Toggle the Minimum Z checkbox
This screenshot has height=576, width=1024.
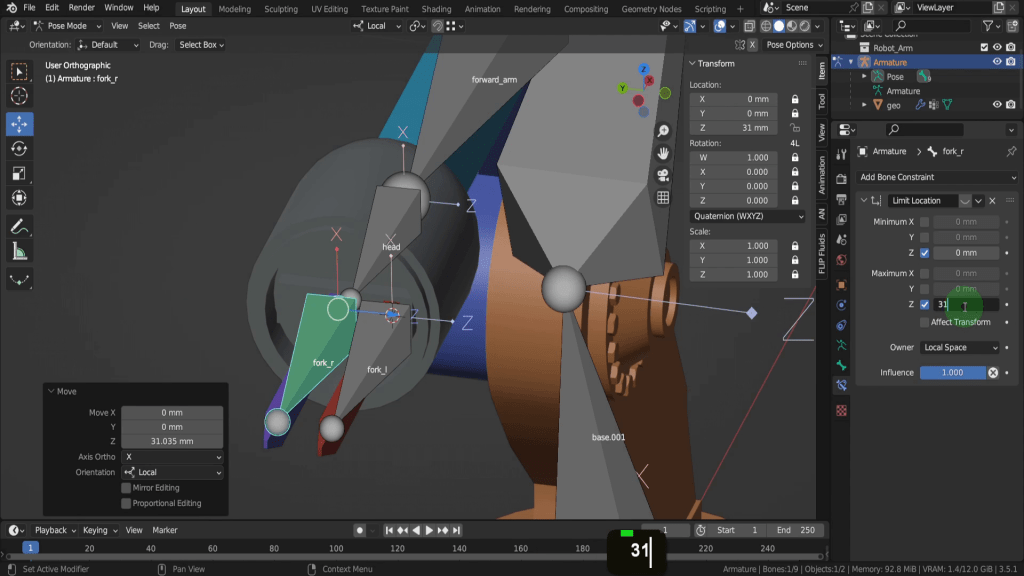tap(924, 253)
